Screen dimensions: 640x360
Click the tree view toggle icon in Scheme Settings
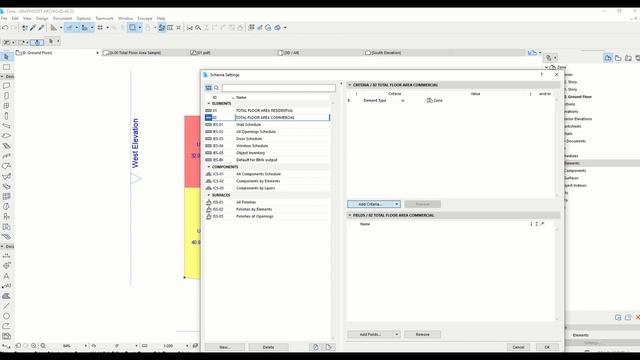tap(208, 88)
